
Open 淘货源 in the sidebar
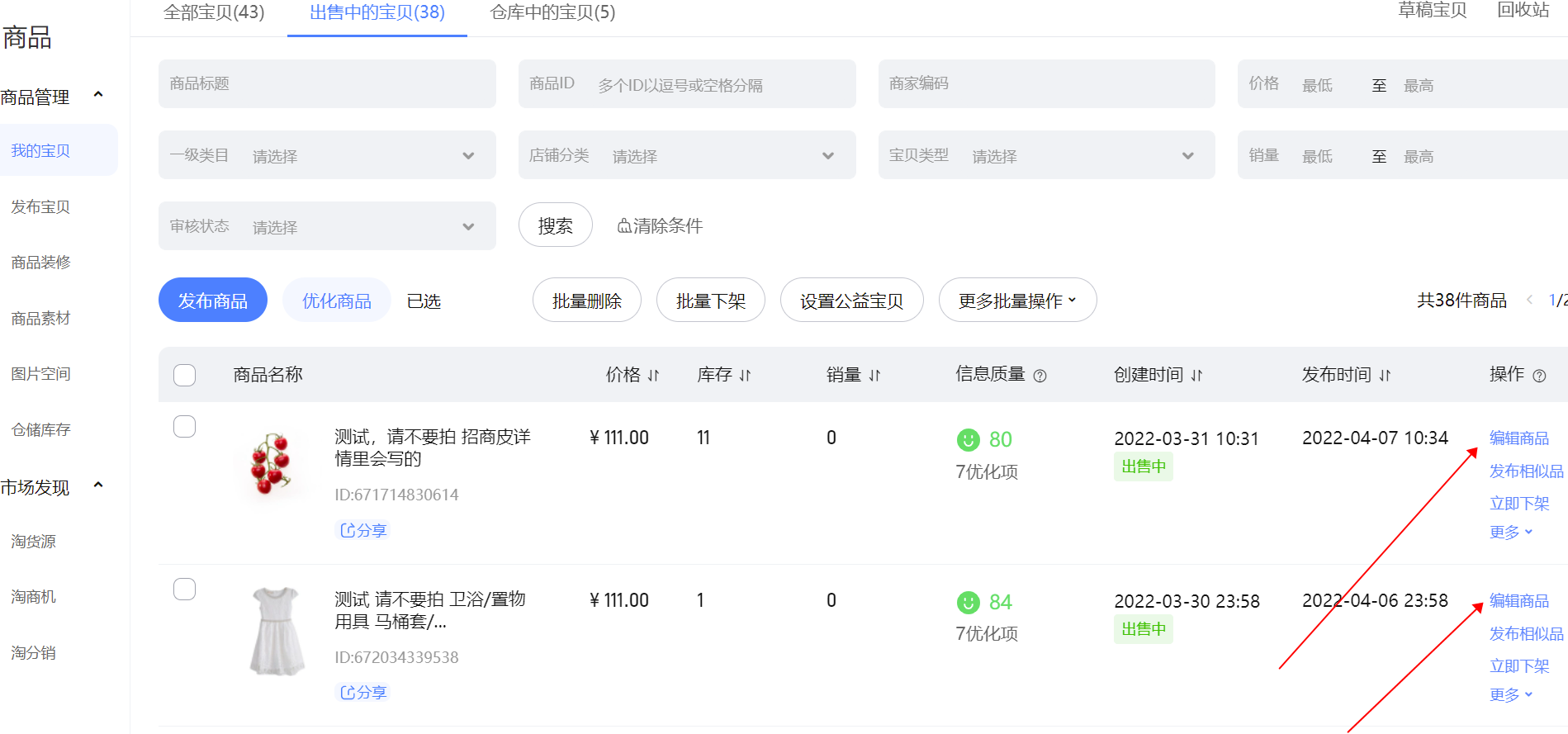coord(34,542)
